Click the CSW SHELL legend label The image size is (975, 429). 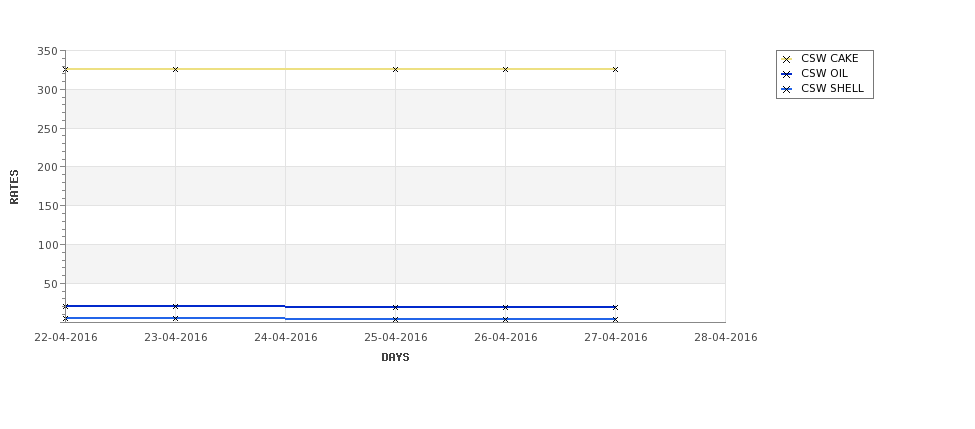click(832, 88)
